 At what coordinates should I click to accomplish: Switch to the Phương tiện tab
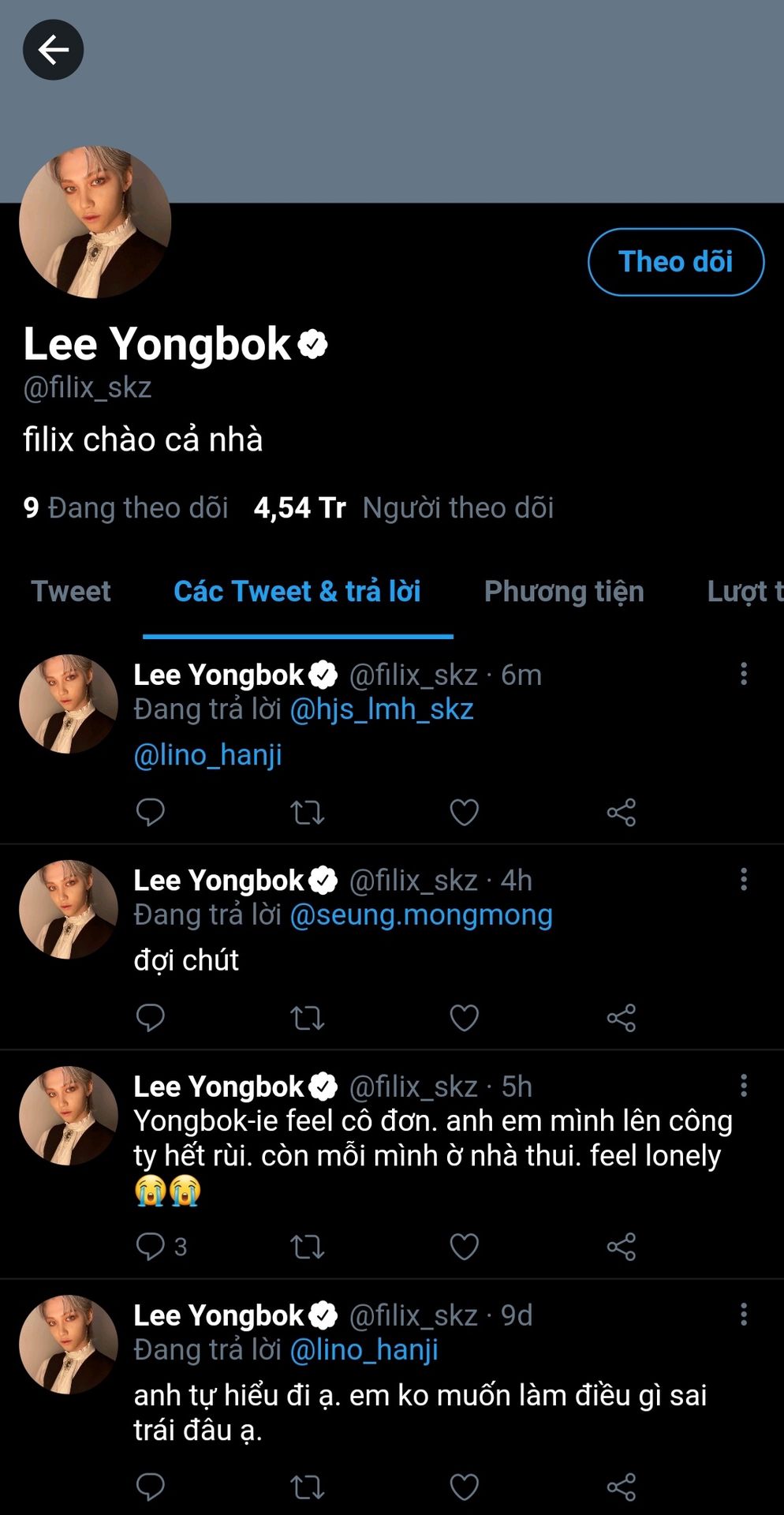pos(564,592)
